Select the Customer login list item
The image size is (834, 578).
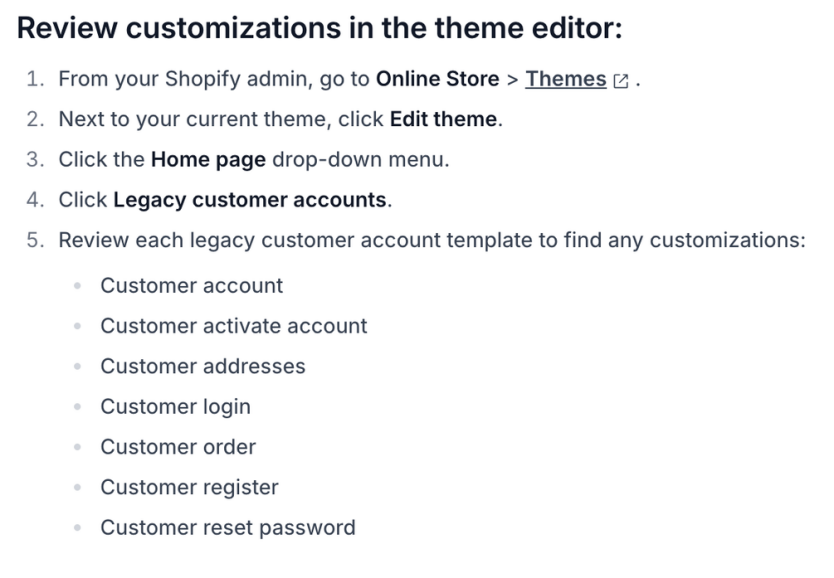tap(175, 406)
